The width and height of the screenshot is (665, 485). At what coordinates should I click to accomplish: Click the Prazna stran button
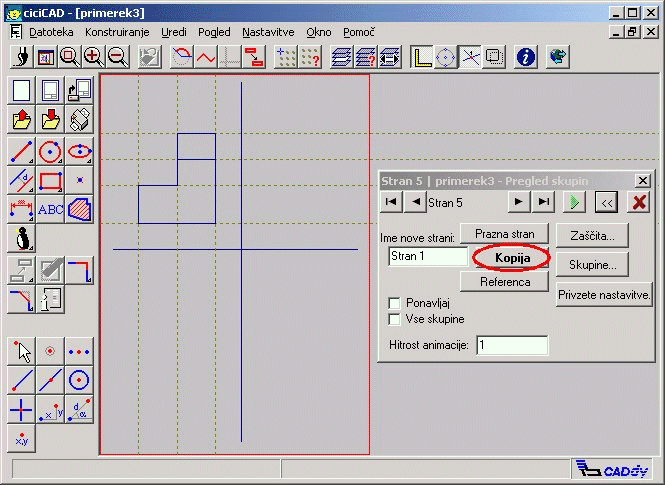tap(505, 234)
